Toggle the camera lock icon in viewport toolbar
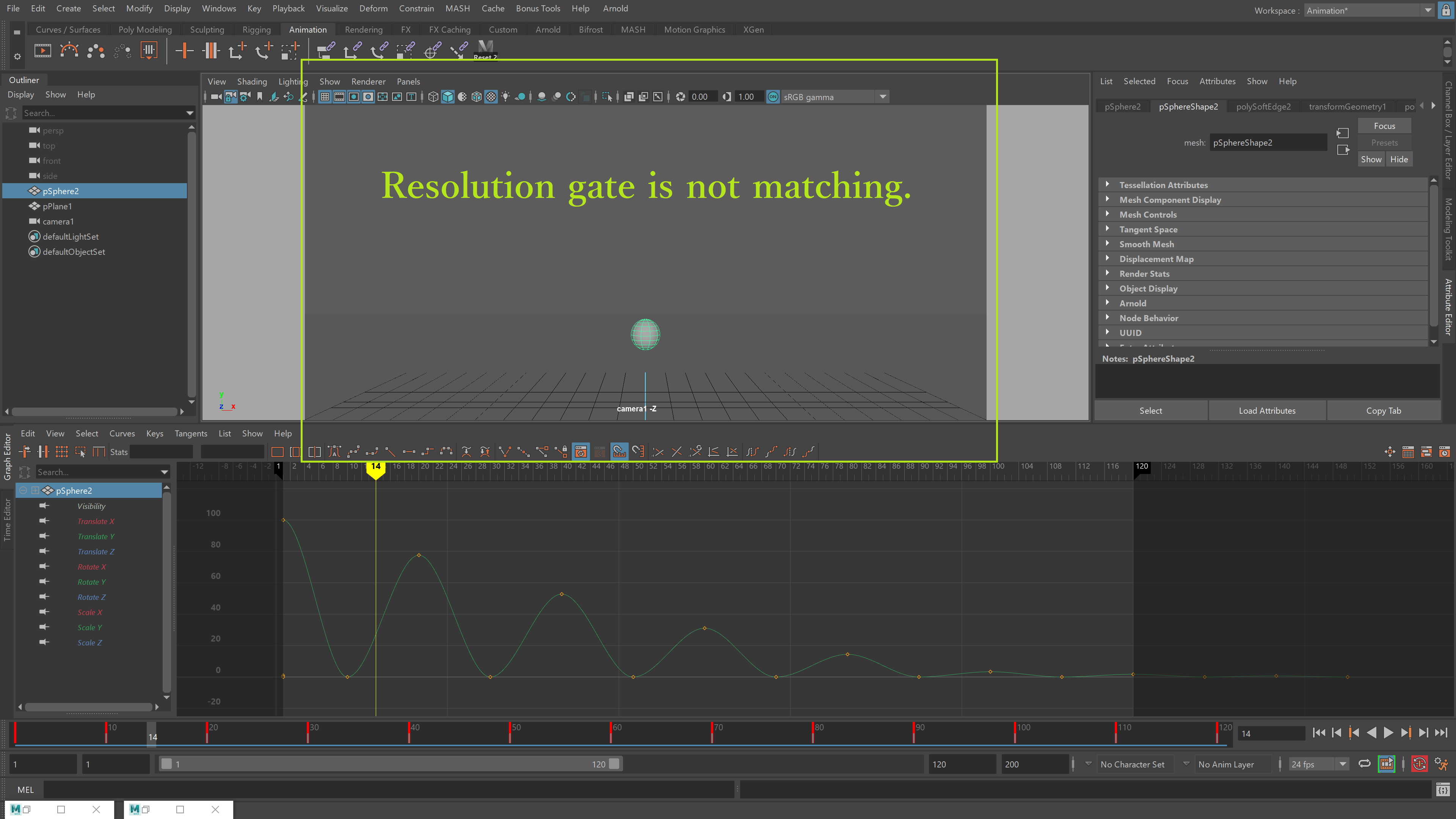This screenshot has height=819, width=1456. 230,97
